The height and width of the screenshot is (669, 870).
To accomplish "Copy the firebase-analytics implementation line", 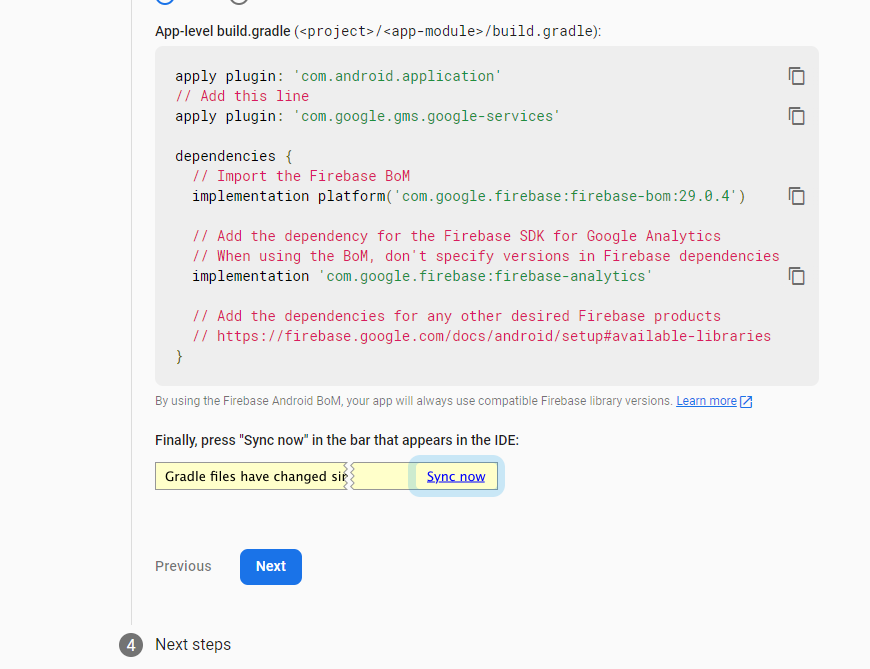I will (796, 276).
